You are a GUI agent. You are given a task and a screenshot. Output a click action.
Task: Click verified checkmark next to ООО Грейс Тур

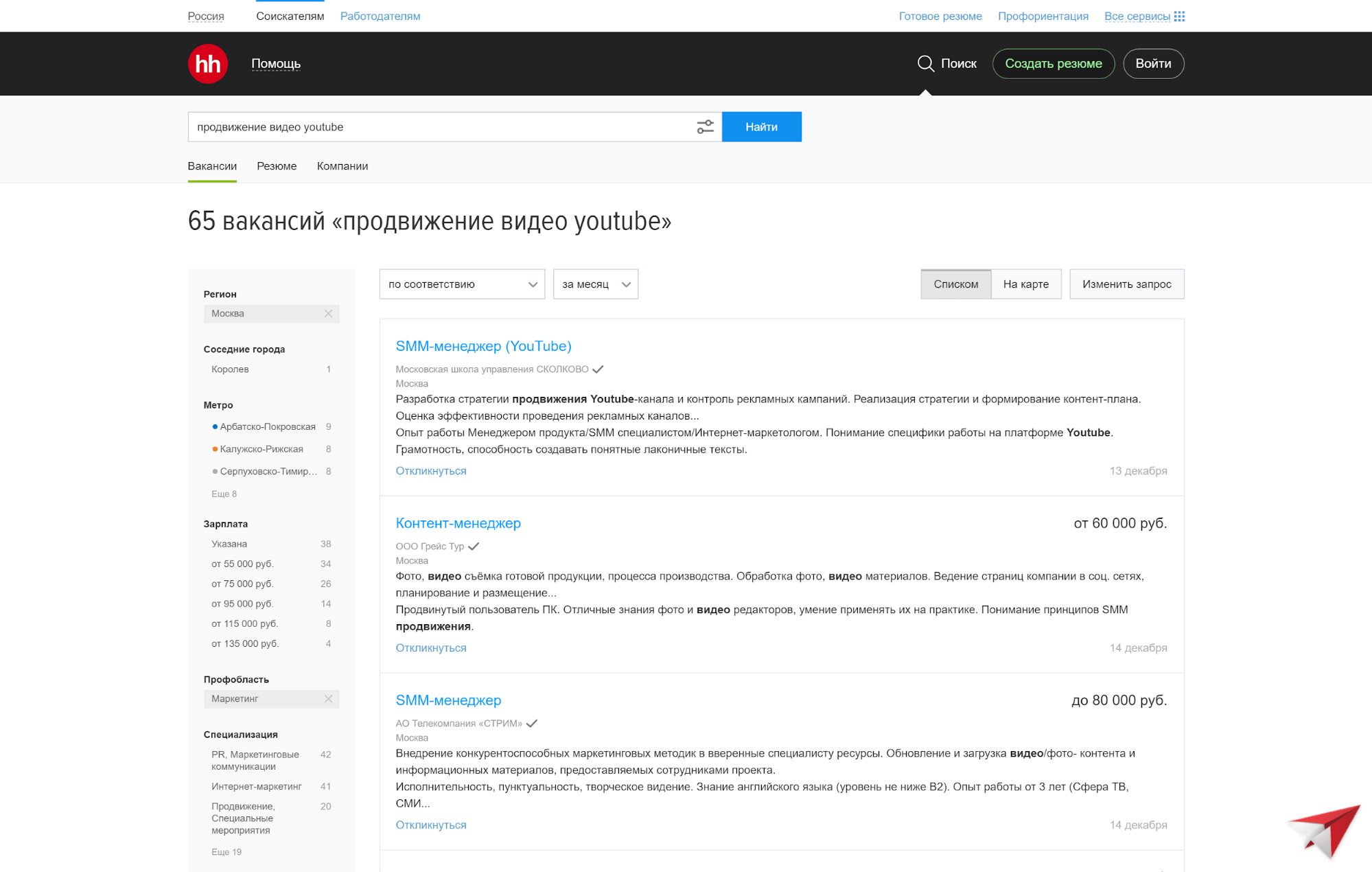474,547
